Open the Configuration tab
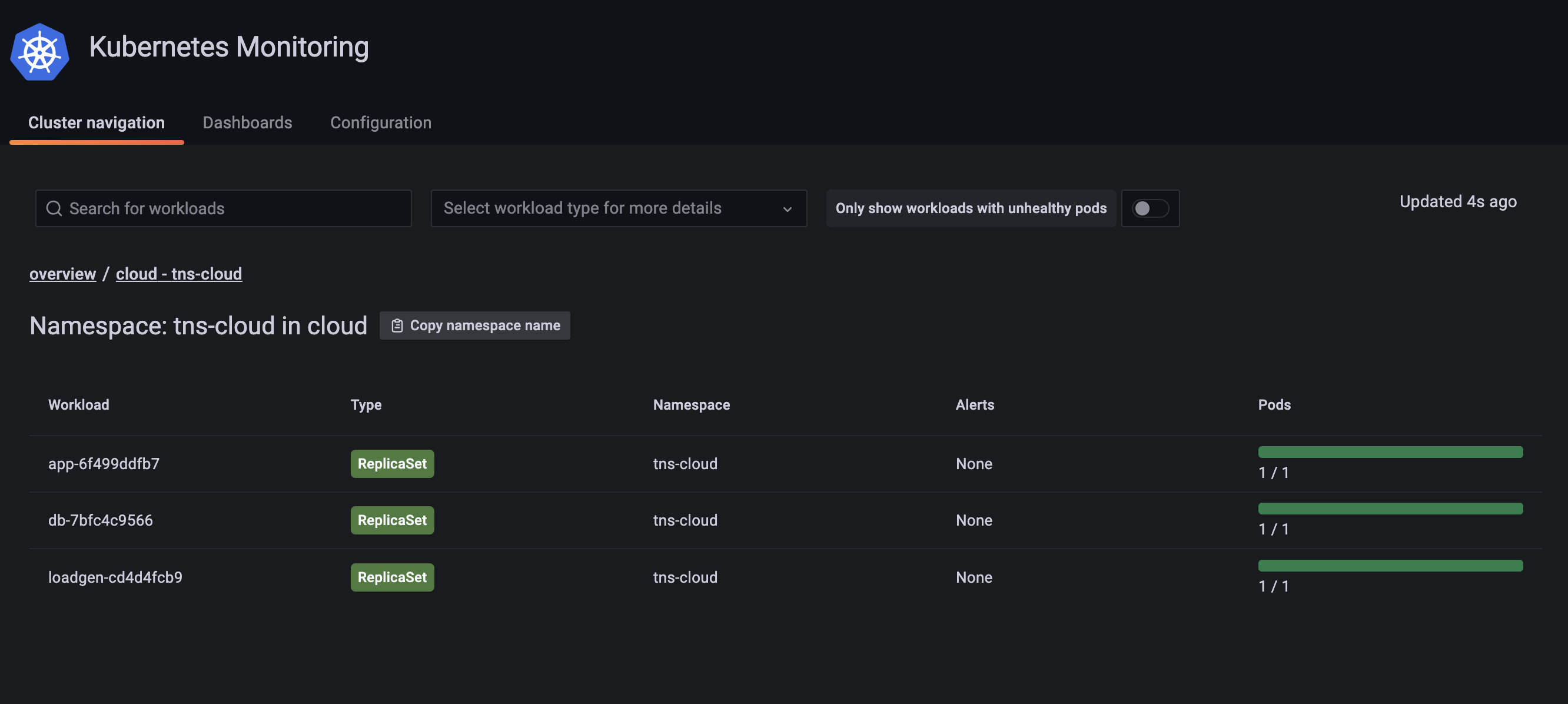 click(380, 122)
